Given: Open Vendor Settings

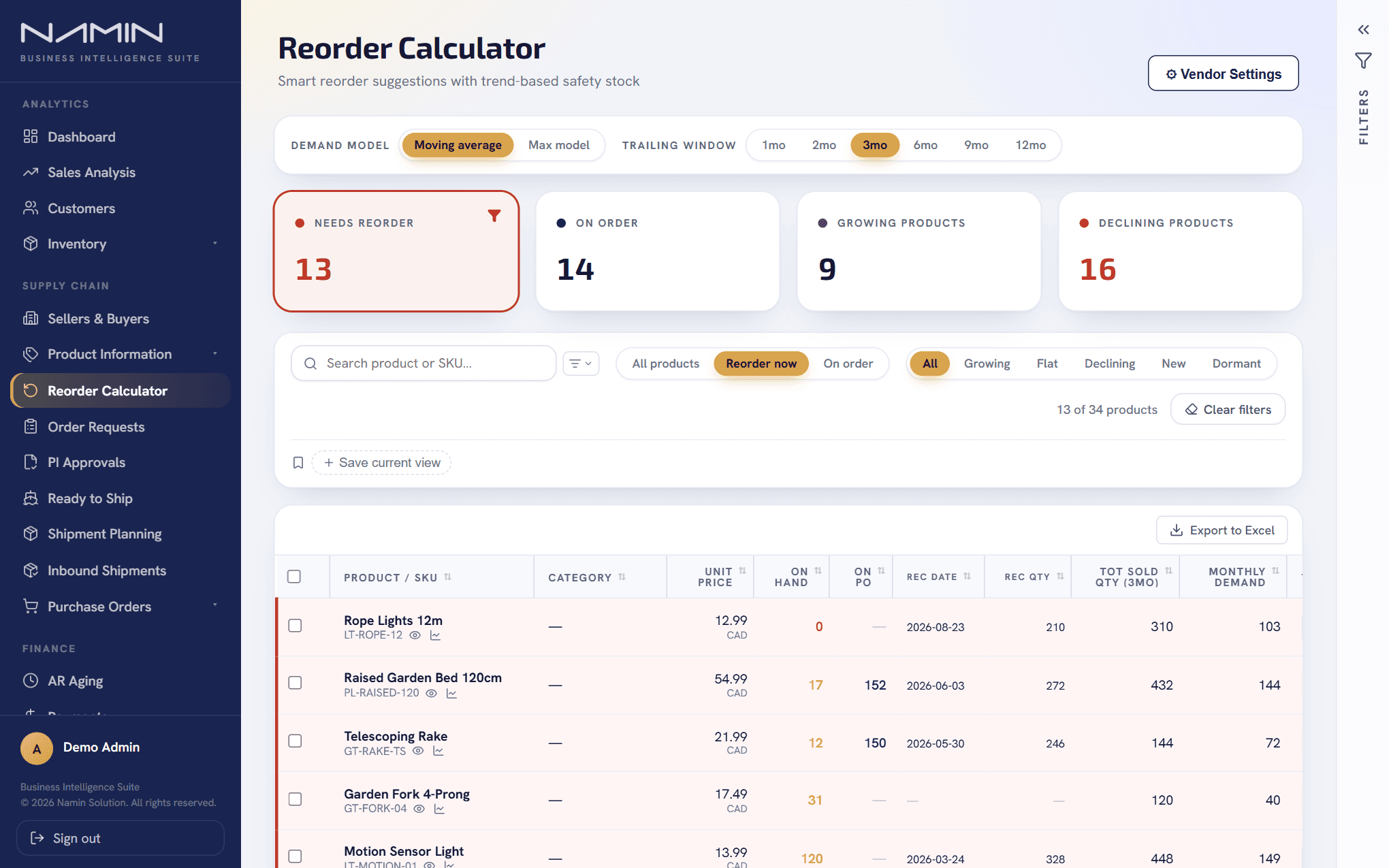Looking at the screenshot, I should (x=1223, y=74).
